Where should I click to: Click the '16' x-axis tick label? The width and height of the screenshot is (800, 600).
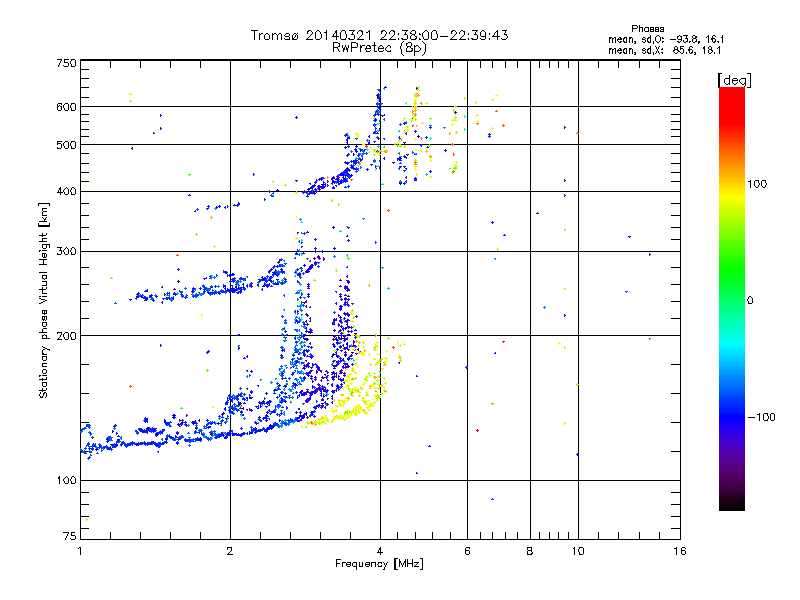point(680,551)
